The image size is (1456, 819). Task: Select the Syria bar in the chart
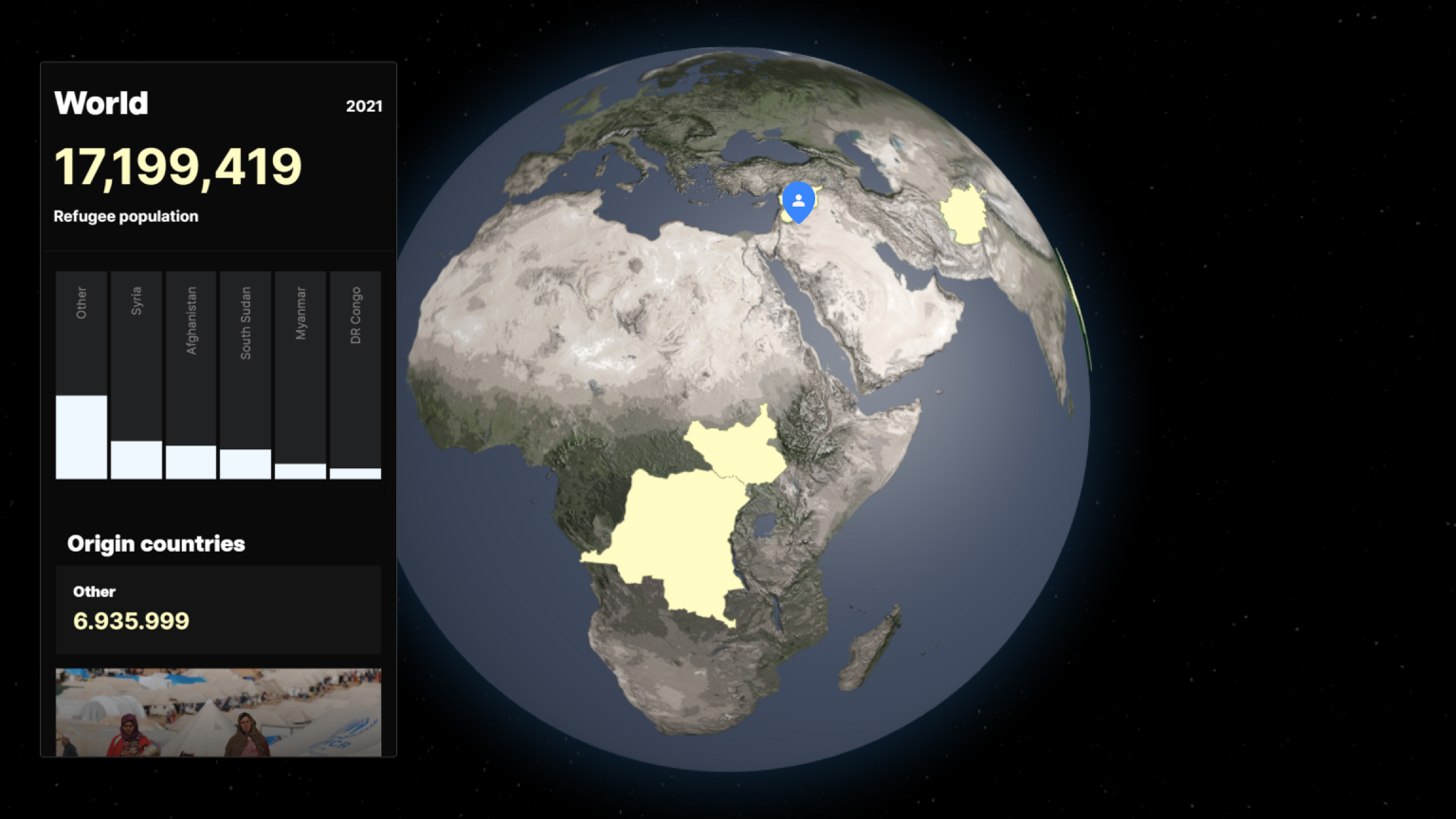136,375
